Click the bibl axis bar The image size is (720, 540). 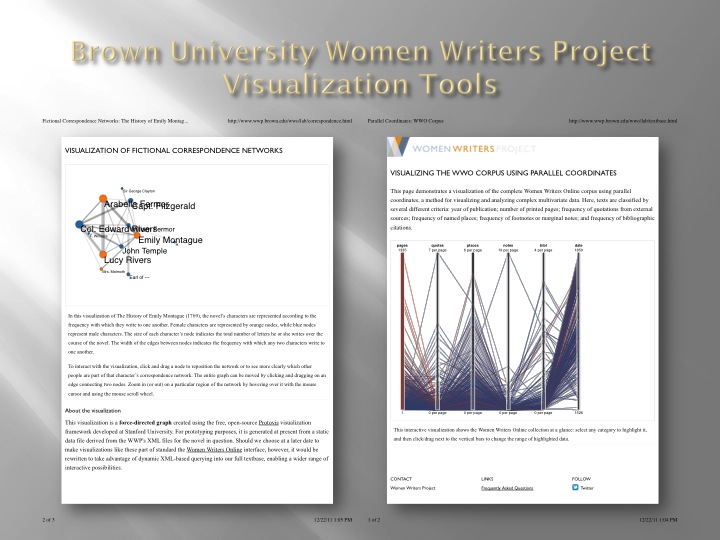click(543, 330)
